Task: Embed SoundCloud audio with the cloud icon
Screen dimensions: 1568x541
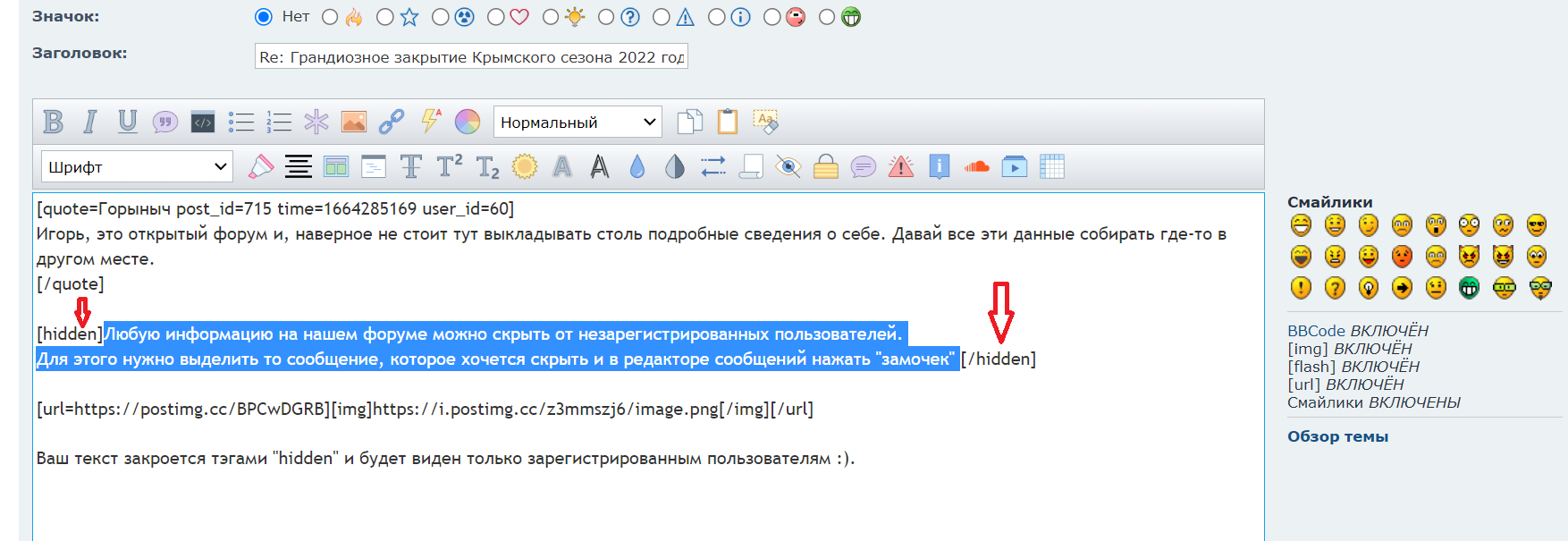Action: click(977, 166)
